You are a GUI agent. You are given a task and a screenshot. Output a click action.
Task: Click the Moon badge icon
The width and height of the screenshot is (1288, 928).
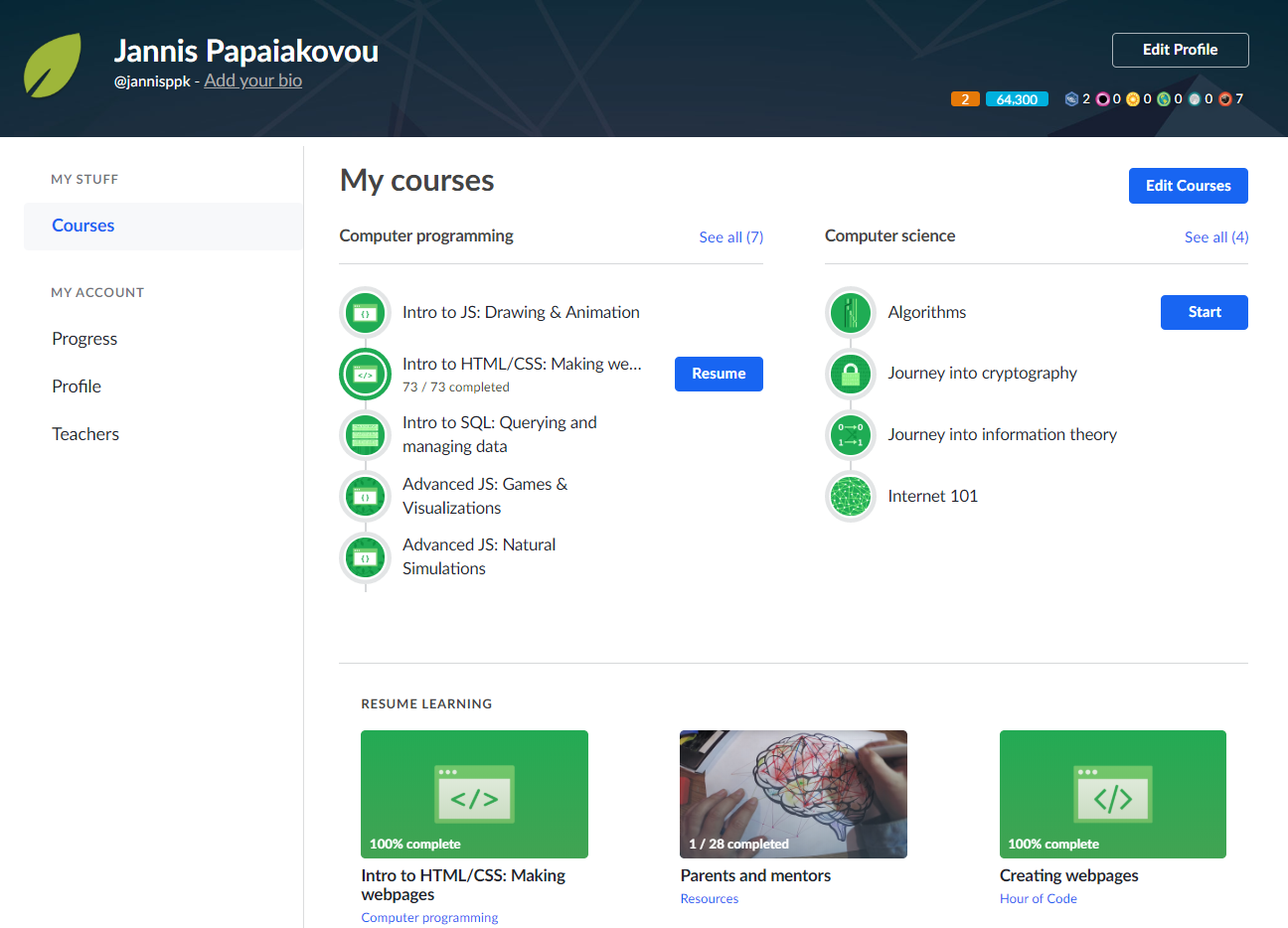coord(1195,98)
